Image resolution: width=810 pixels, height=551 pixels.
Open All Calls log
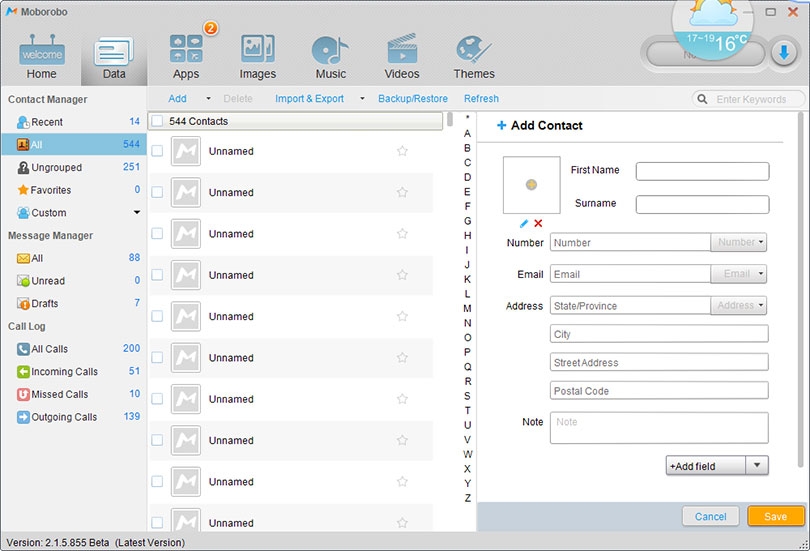tap(74, 349)
